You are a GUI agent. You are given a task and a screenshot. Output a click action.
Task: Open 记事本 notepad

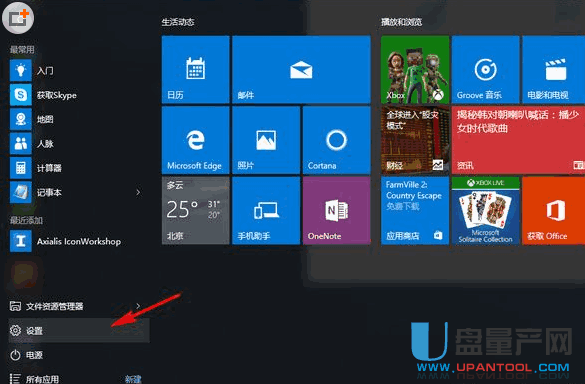pos(71,192)
